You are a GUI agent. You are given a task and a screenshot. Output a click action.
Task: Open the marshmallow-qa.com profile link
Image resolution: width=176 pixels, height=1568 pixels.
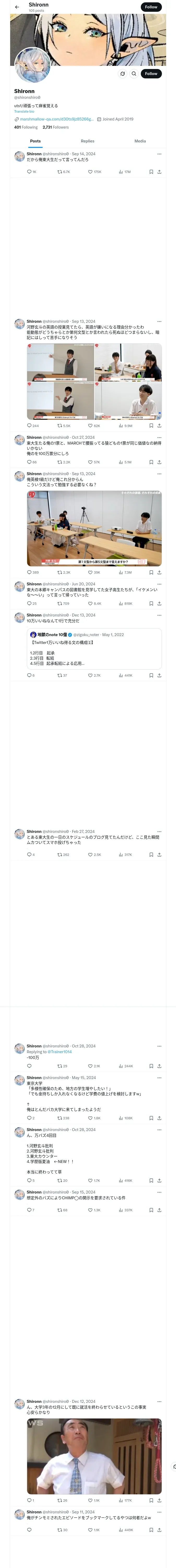coord(56,119)
